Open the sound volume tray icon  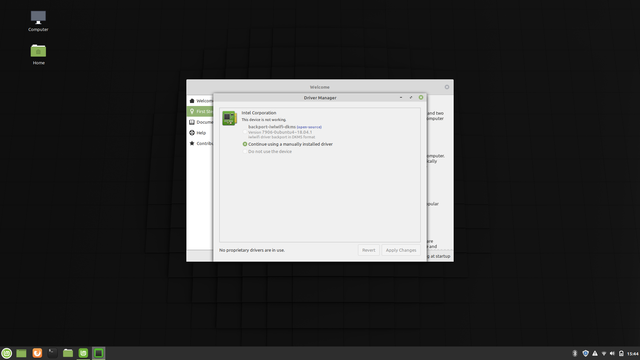(612, 353)
